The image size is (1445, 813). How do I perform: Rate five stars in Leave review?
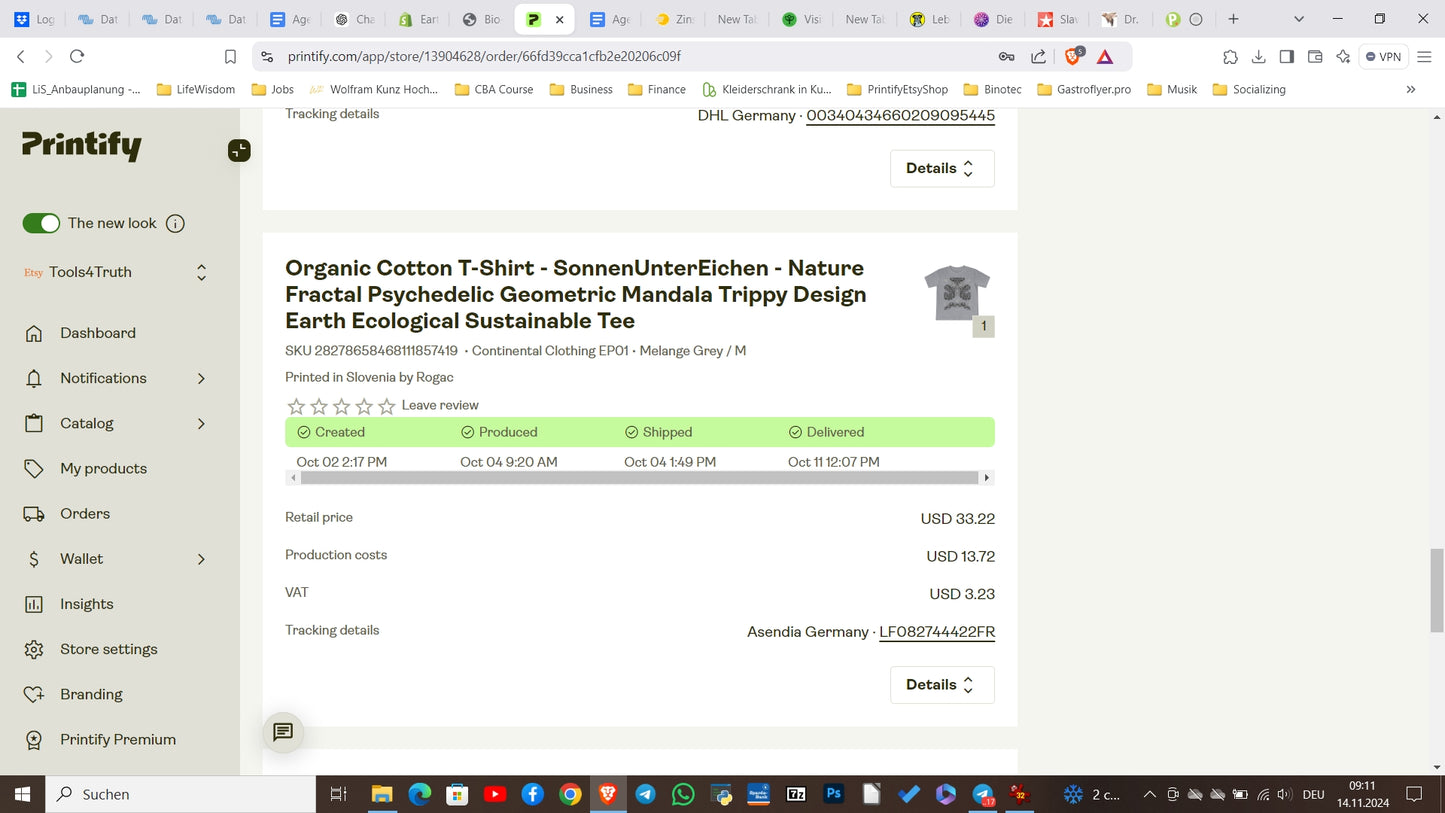coord(386,406)
